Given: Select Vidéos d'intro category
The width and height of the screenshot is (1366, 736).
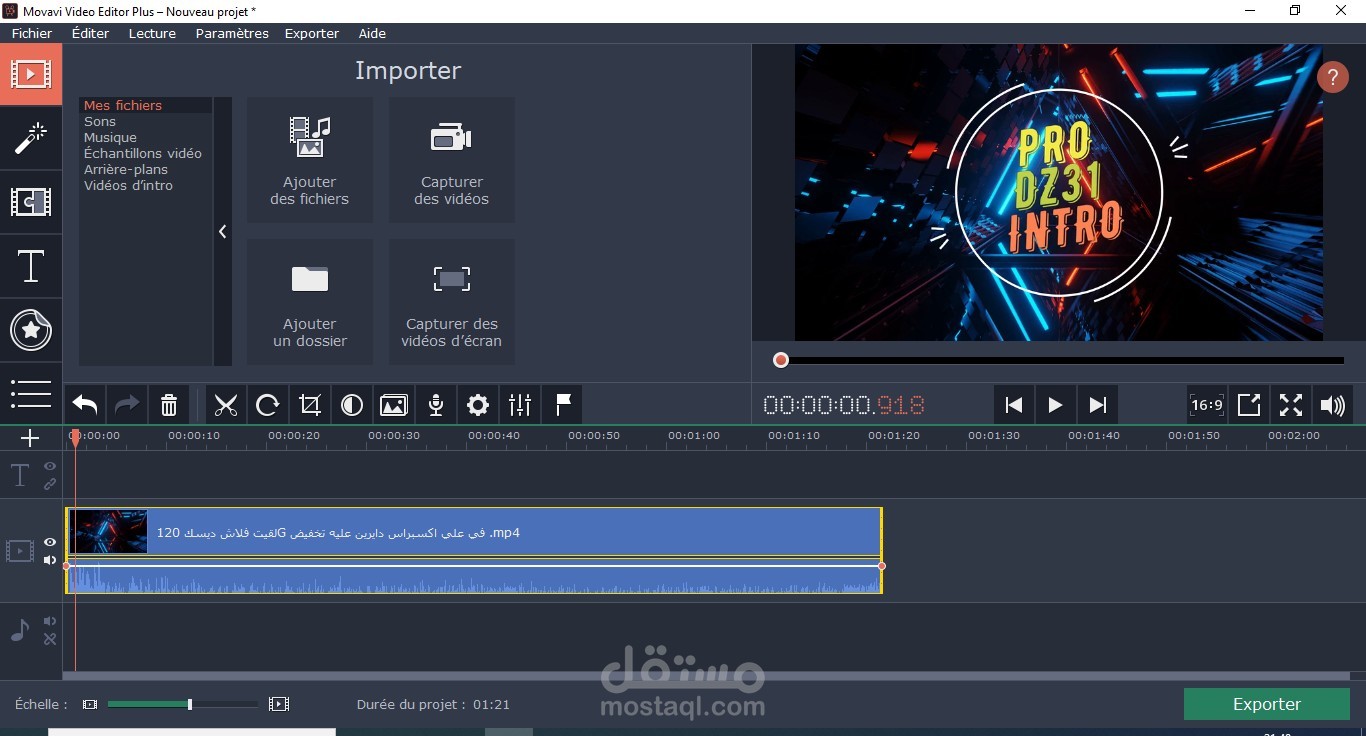Looking at the screenshot, I should point(128,185).
